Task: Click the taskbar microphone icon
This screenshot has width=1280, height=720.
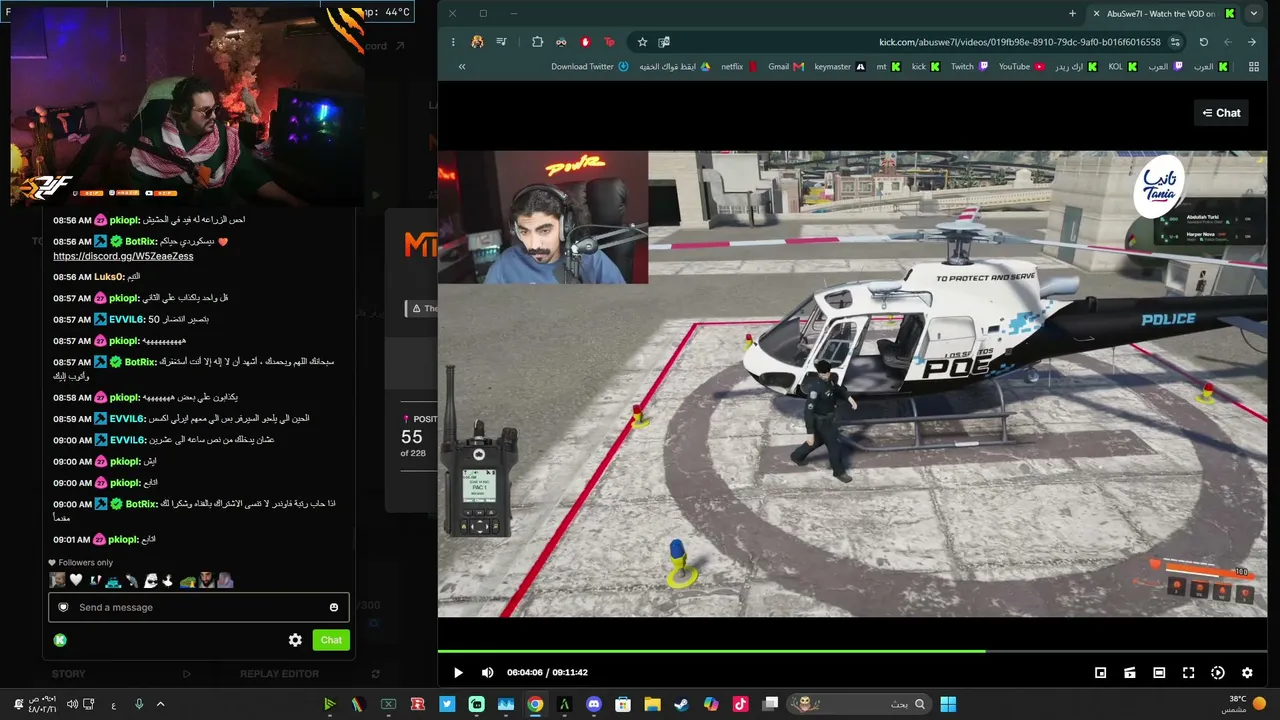Action: coord(139,704)
